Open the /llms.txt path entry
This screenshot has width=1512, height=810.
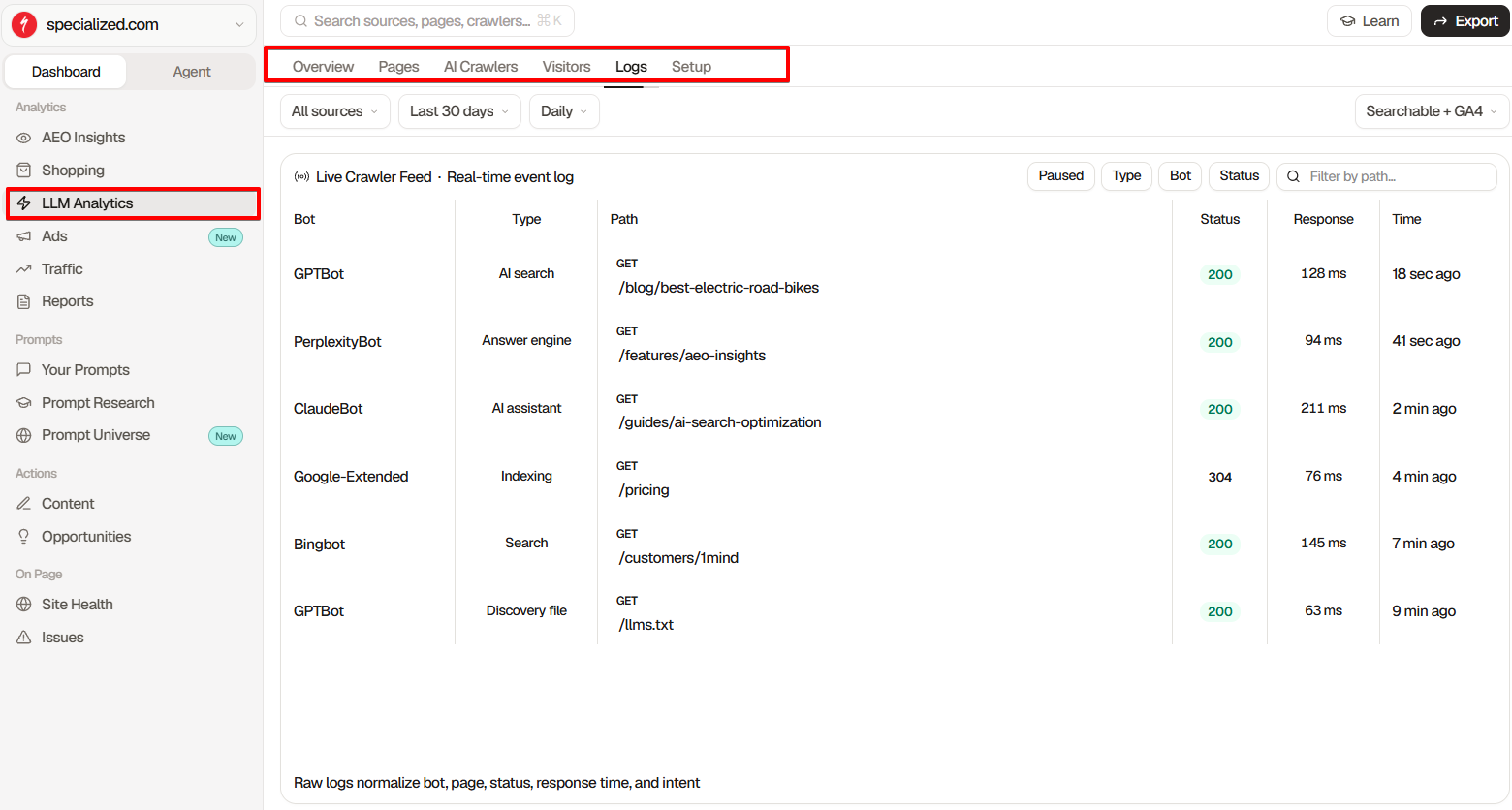pyautogui.click(x=646, y=625)
